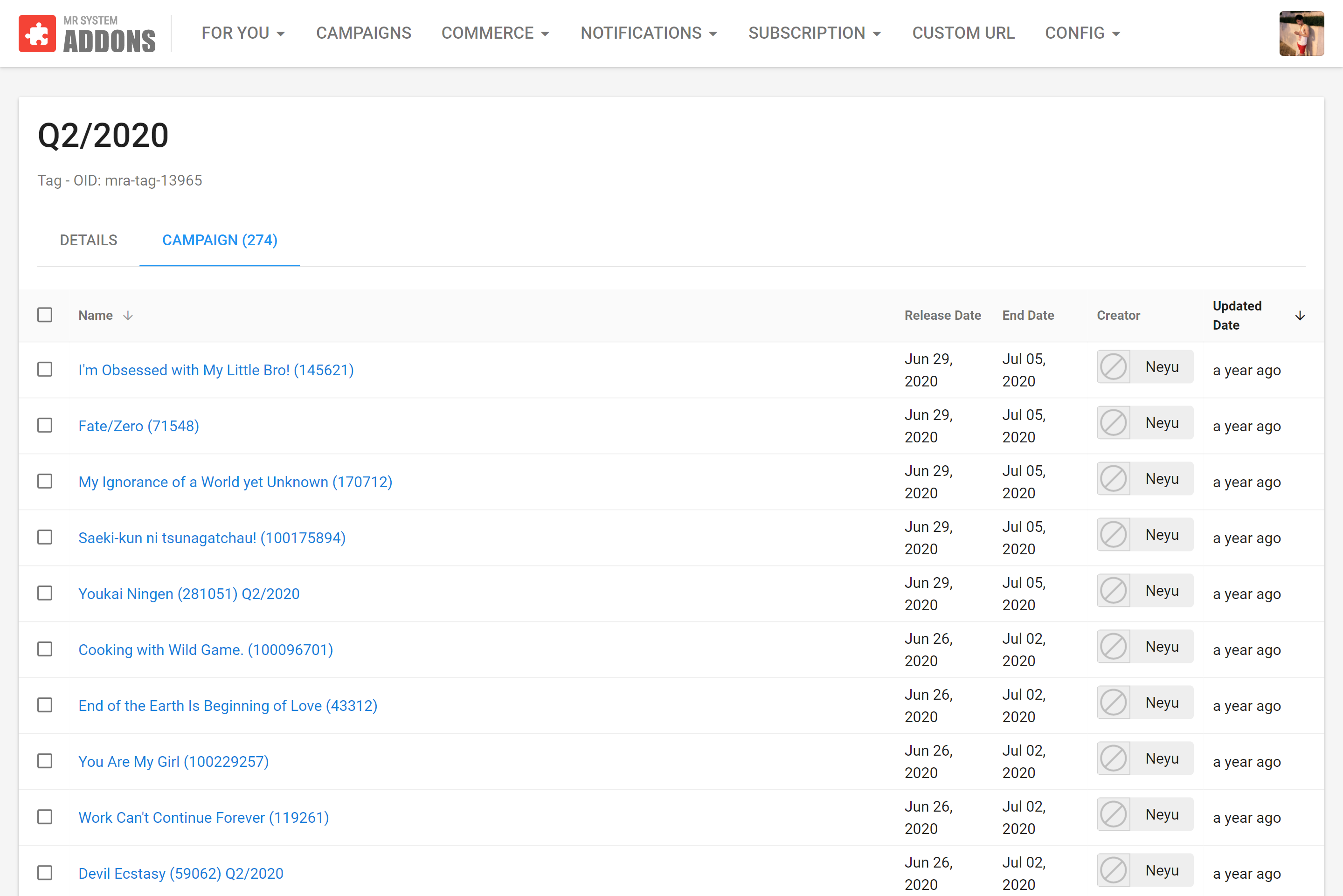Click the MR System Addons puzzle logo
Screen dimensions: 1343x896
click(x=37, y=33)
